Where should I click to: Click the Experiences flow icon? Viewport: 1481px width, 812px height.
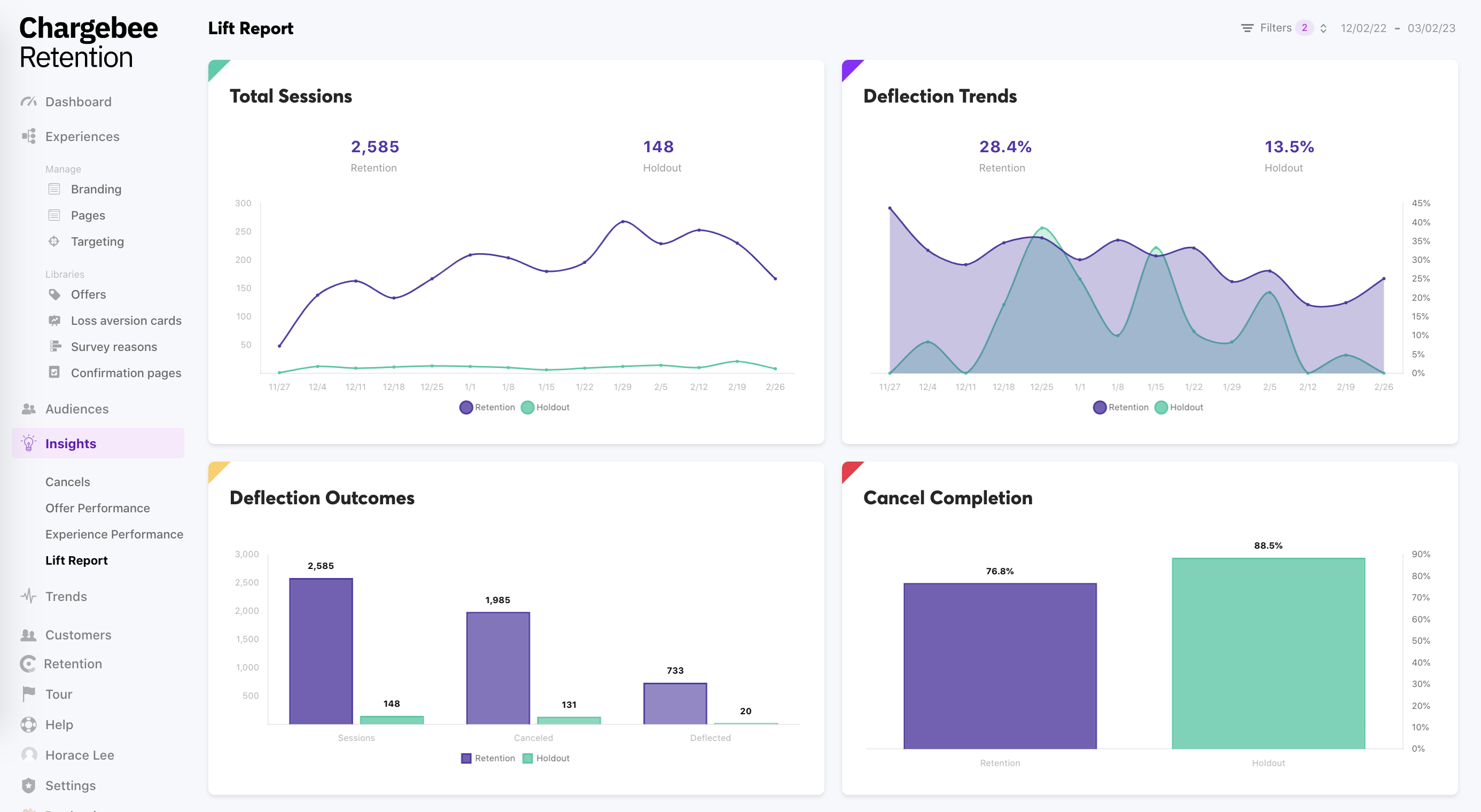(x=28, y=136)
